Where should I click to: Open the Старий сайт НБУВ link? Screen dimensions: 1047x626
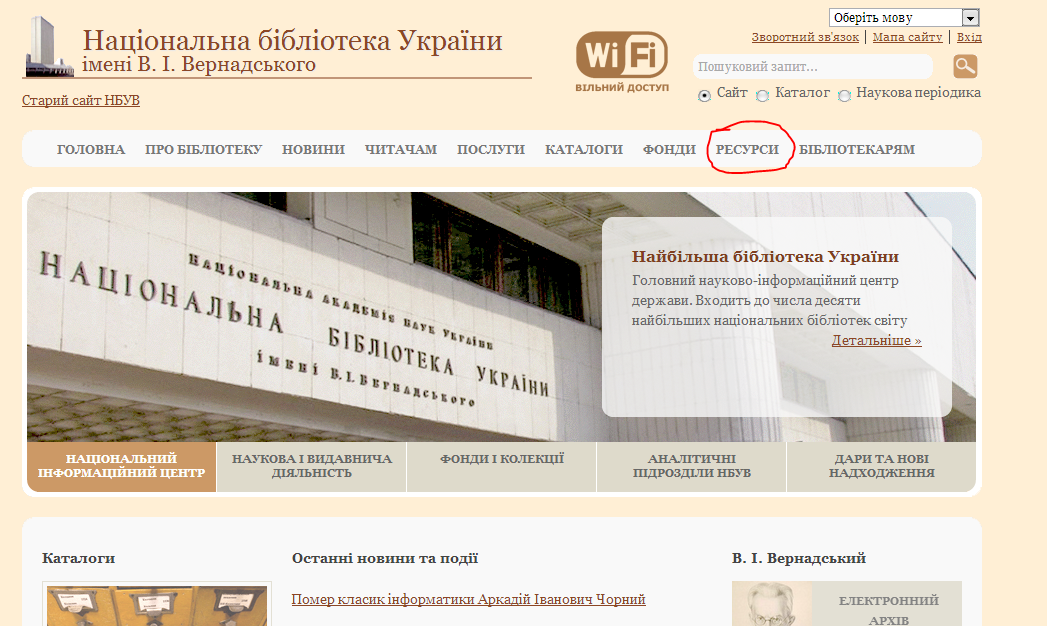(81, 100)
